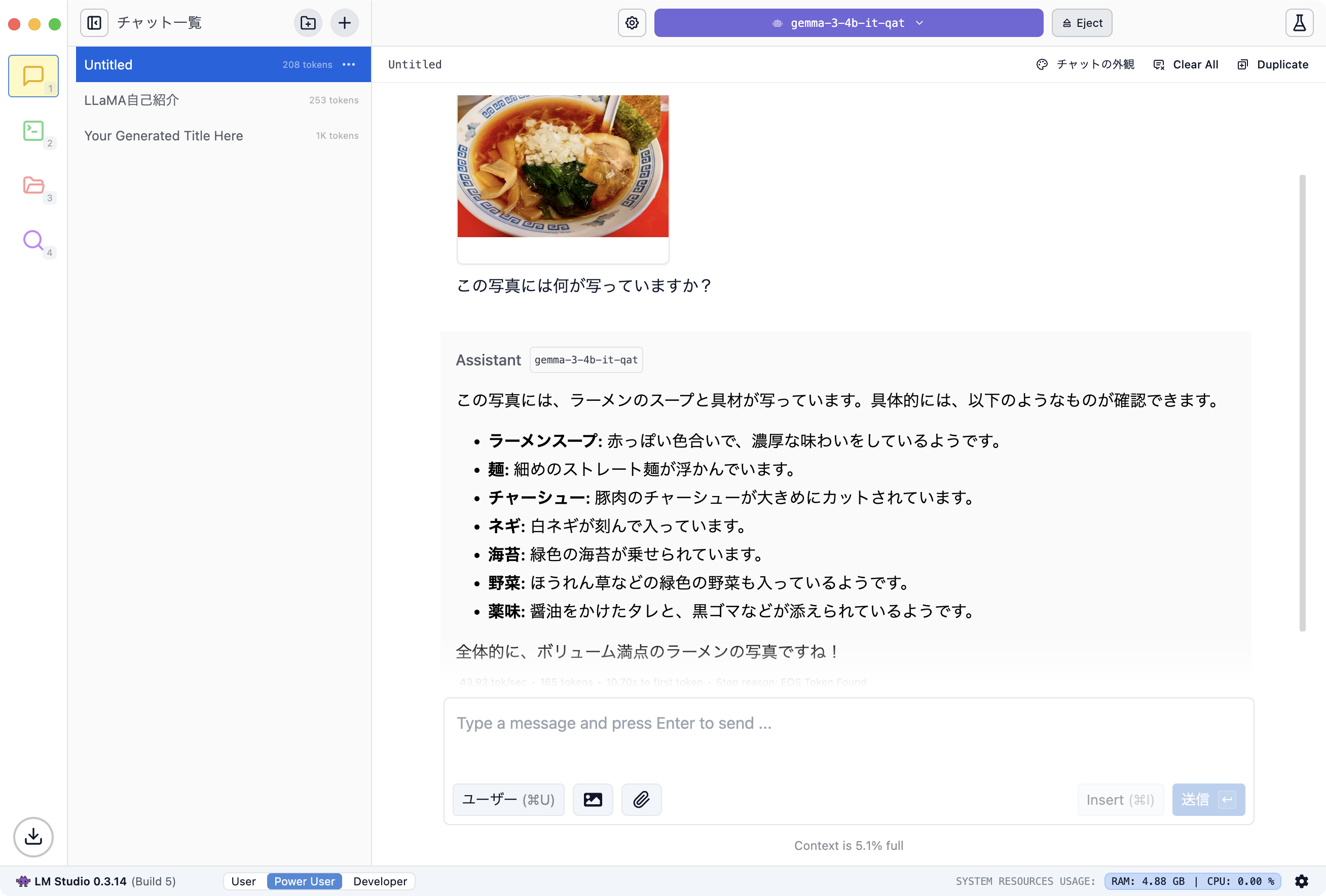This screenshot has height=896, width=1326.
Task: Switch to Developer mode
Action: (x=380, y=881)
